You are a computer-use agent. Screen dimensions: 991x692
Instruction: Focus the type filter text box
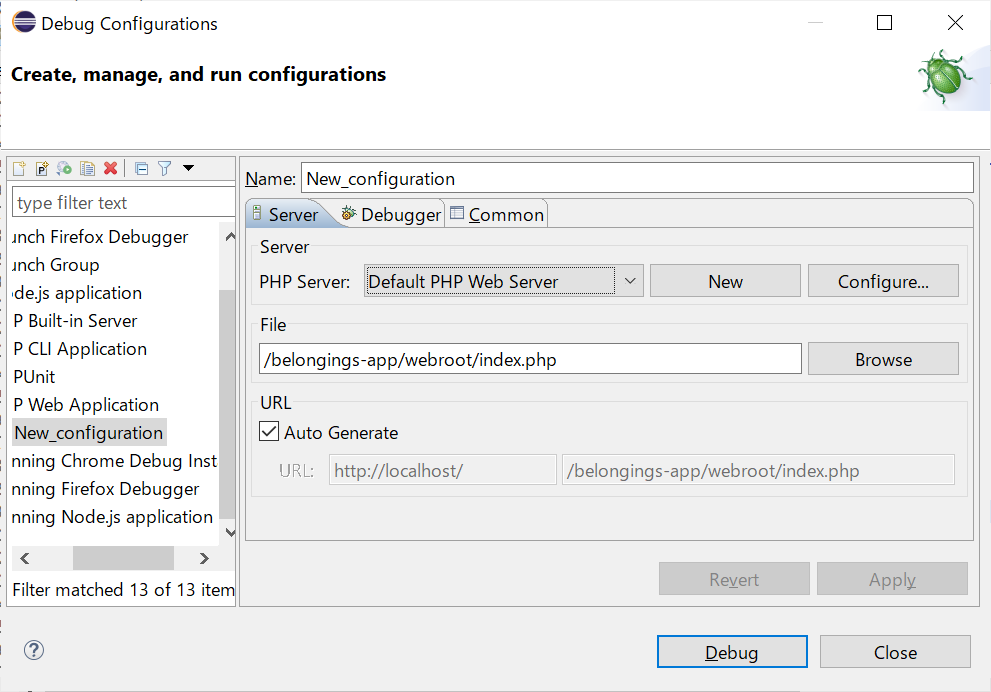(x=123, y=203)
